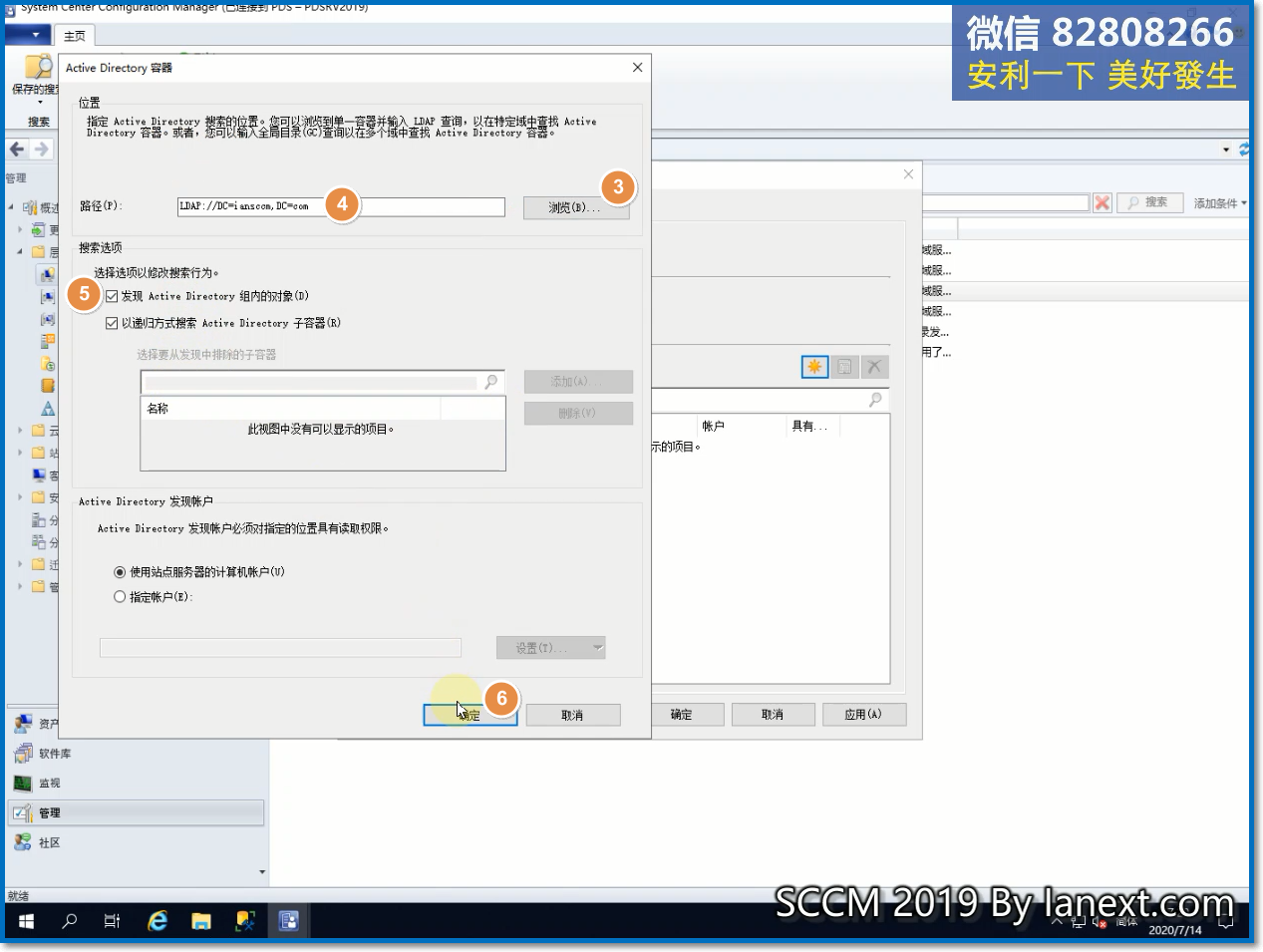Click the Add (添加) sub-container exclusion button
The height and width of the screenshot is (952, 1263).
tap(578, 382)
